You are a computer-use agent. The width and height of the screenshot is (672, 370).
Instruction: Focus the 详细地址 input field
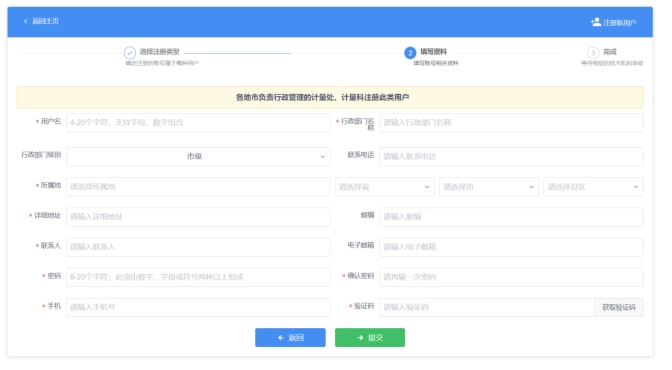pos(198,217)
